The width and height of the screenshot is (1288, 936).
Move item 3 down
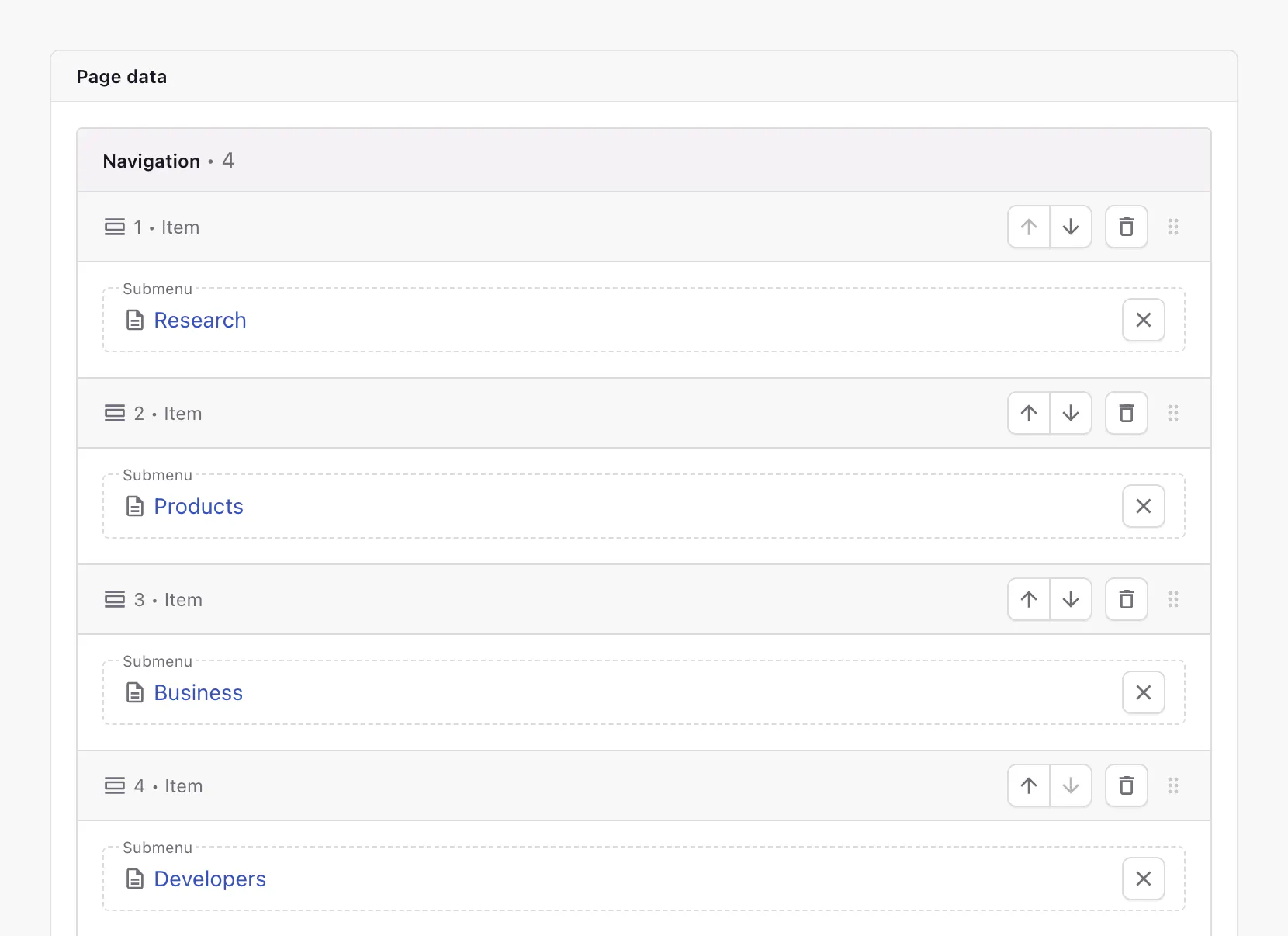(x=1071, y=599)
